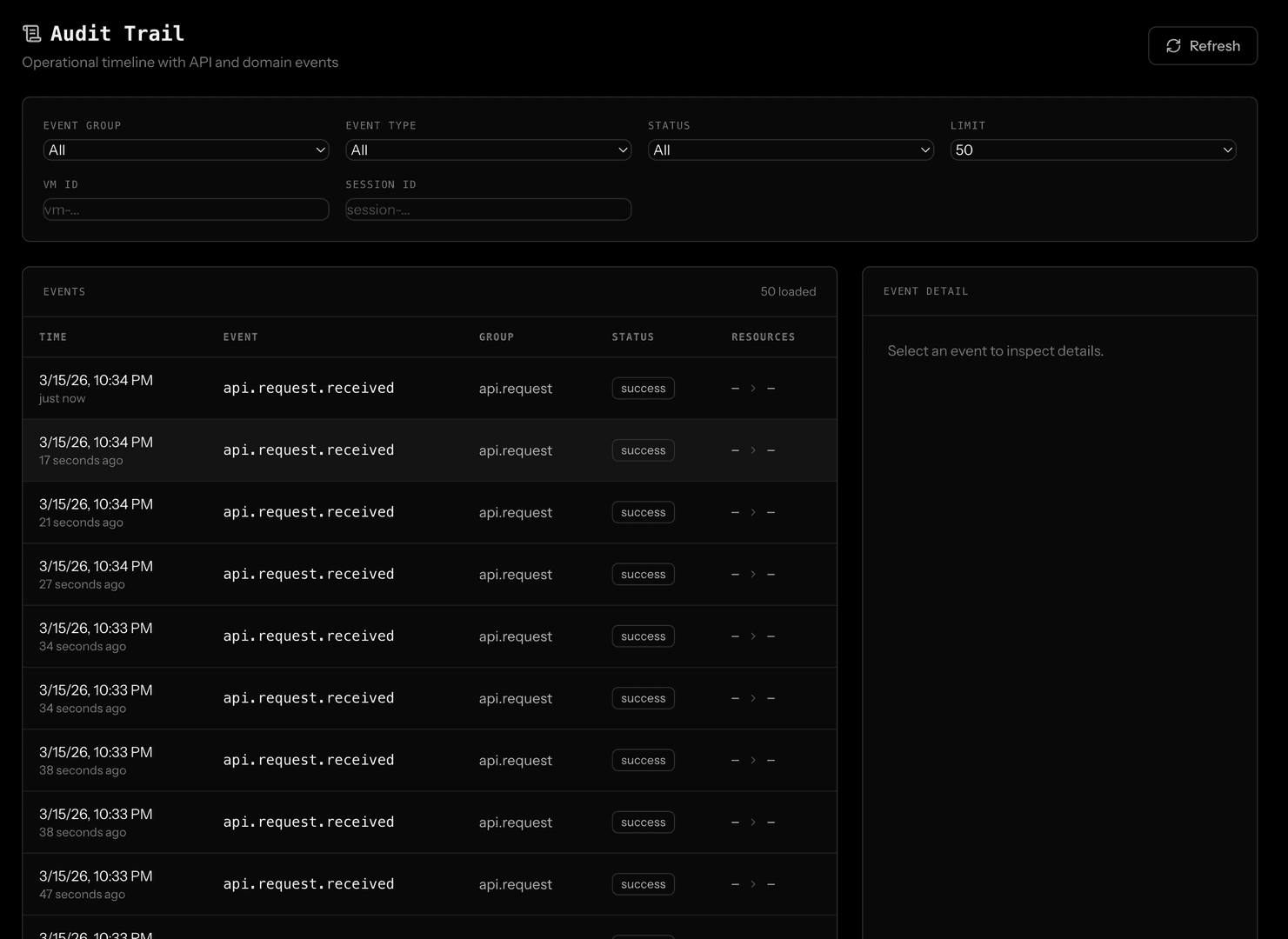The width and height of the screenshot is (1288, 939).
Task: Click the Resources chevron for the 17-seconds-ago event
Action: (x=752, y=450)
